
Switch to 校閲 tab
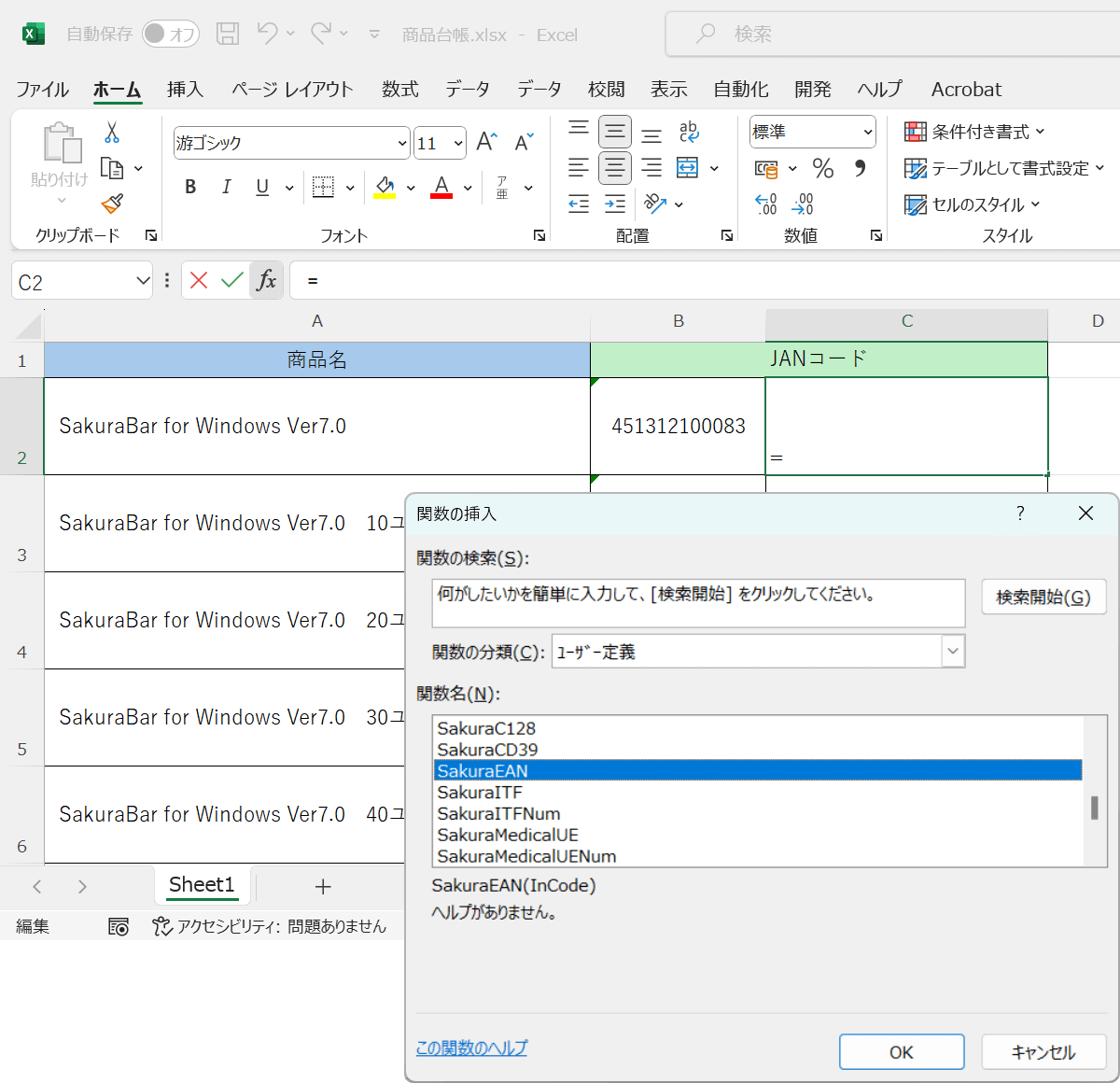pyautogui.click(x=607, y=90)
